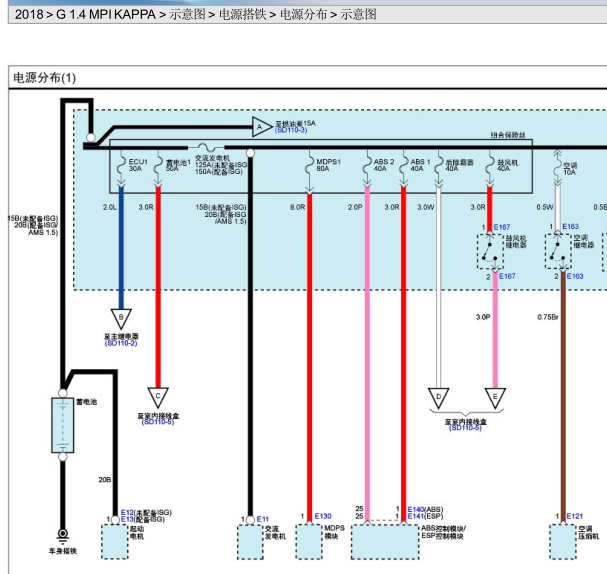Image resolution: width=607 pixels, height=574 pixels.
Task: Click triangle connector E
Action: [495, 398]
